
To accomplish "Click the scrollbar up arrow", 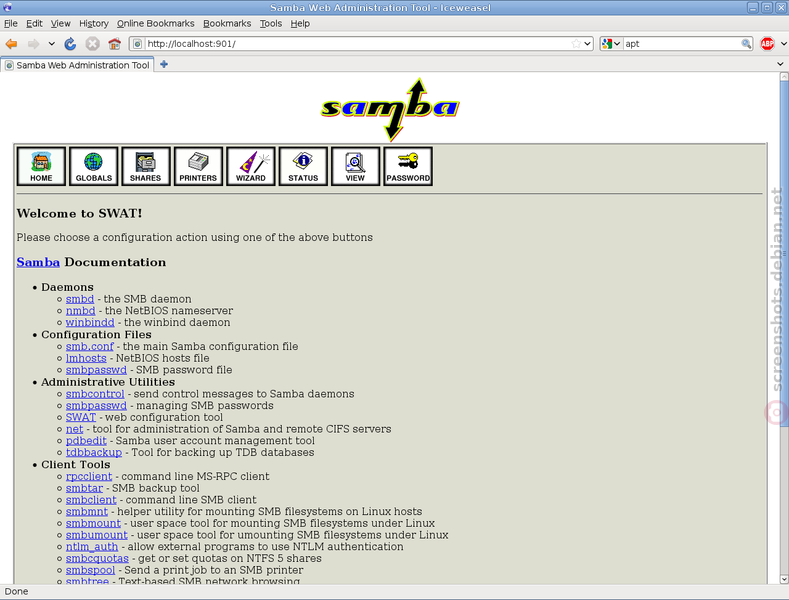I will click(x=784, y=77).
